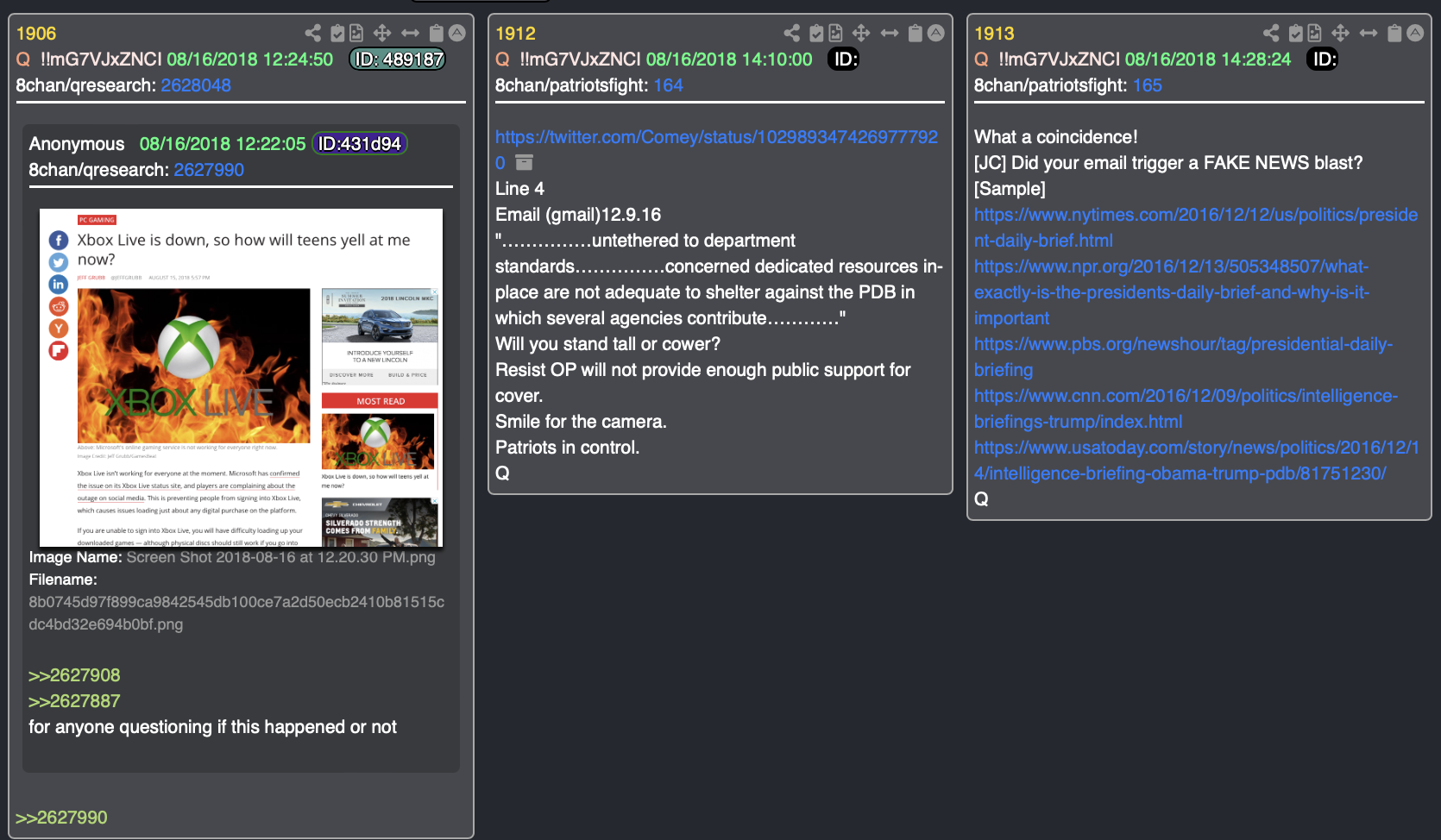Click the hashed filename starting 8b0745d97f899

point(236,613)
